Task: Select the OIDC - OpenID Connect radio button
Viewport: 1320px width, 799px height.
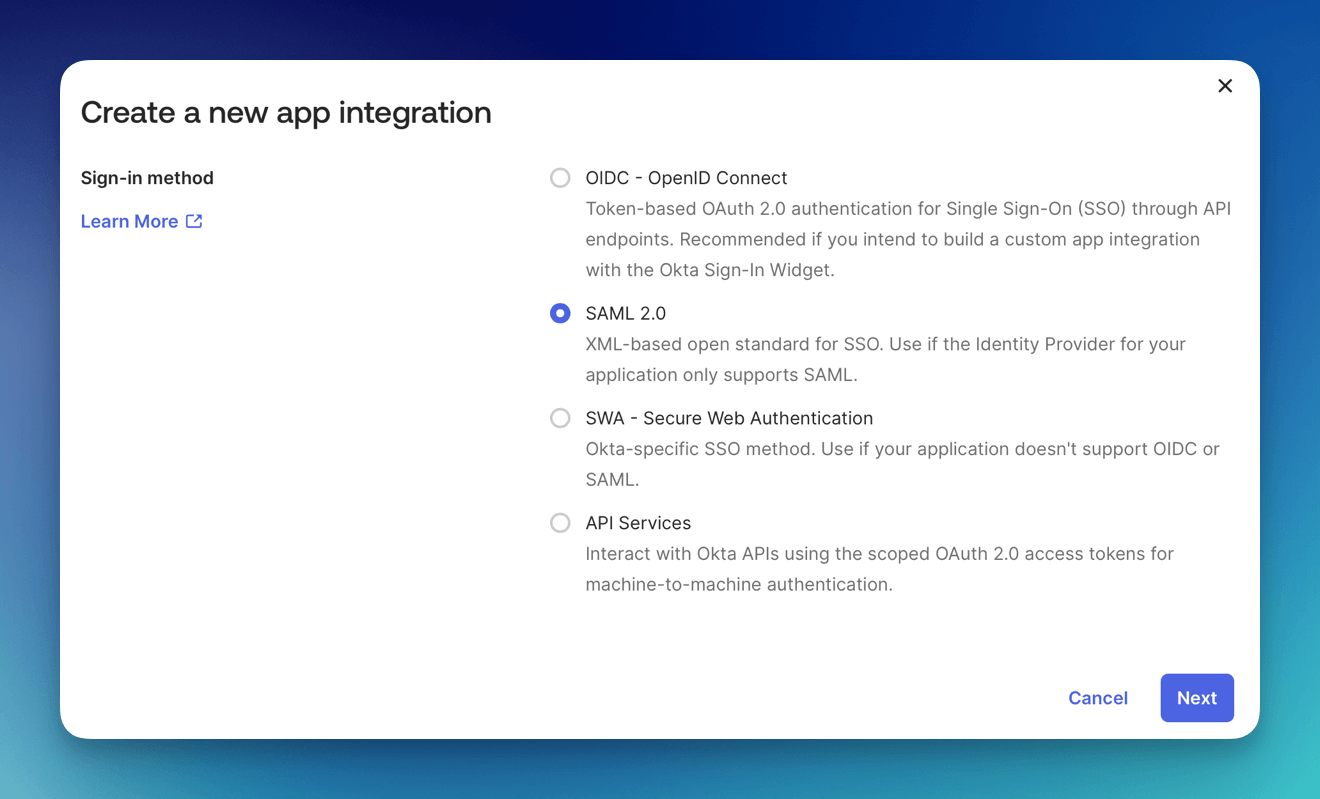Action: pyautogui.click(x=560, y=178)
